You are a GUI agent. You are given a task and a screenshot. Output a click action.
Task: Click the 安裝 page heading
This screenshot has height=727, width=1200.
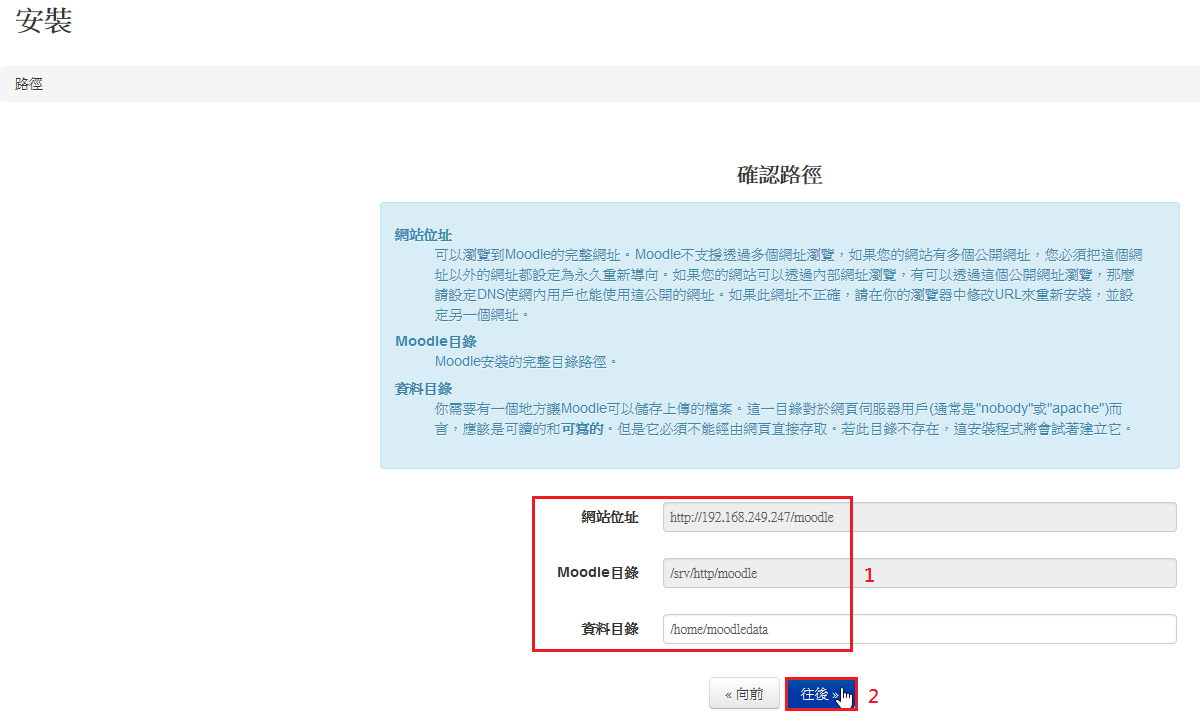click(x=44, y=21)
